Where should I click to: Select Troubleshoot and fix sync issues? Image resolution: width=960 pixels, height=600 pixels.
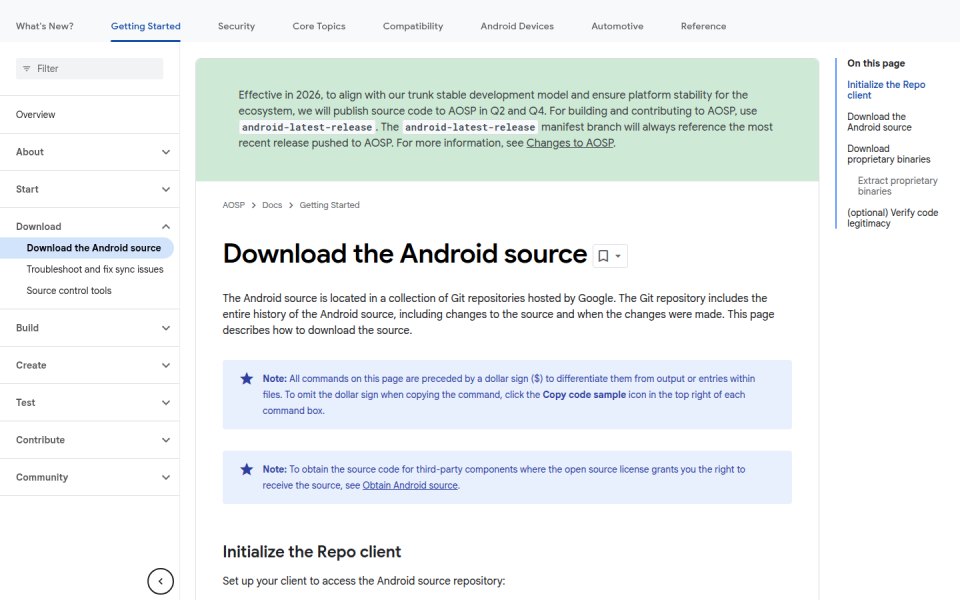[x=95, y=269]
